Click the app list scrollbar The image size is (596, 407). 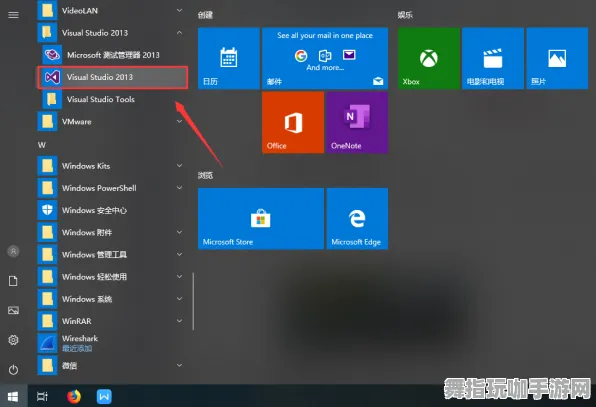(193, 301)
